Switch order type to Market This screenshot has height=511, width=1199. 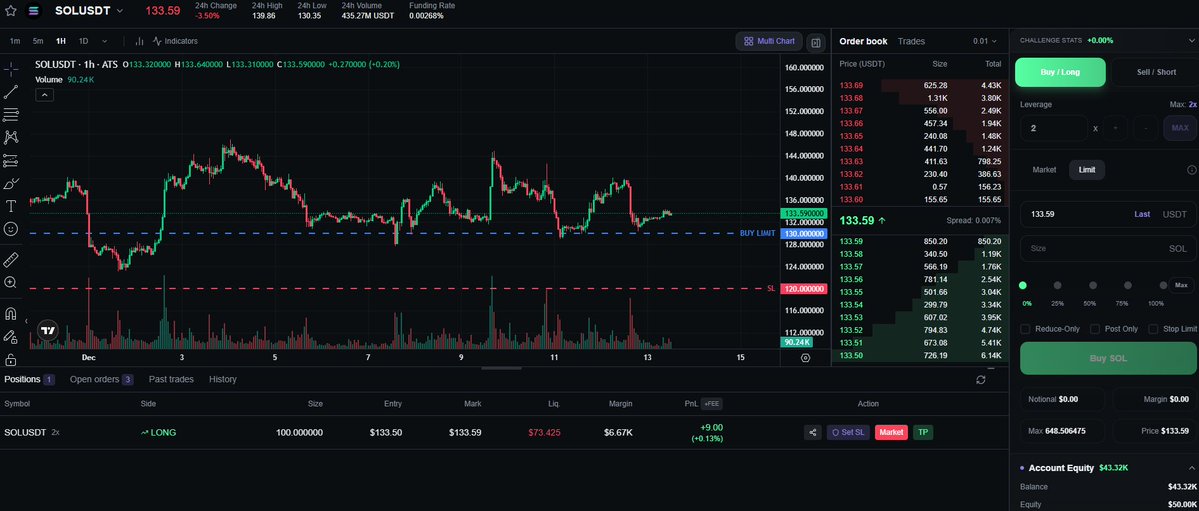tap(1044, 170)
